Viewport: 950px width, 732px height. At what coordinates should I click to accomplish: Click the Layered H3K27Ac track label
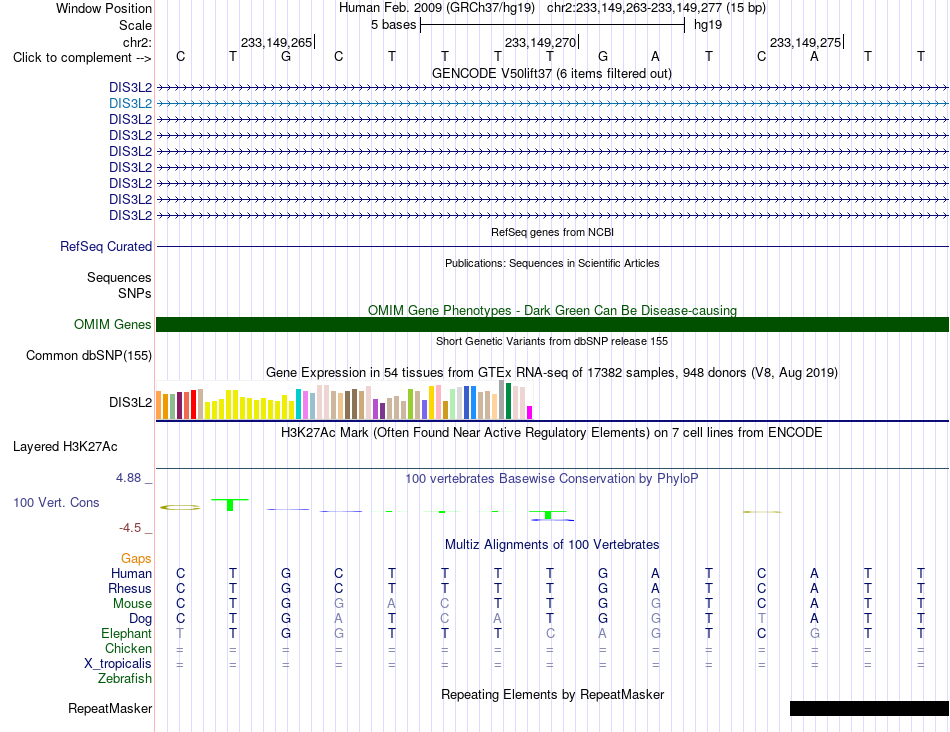pos(65,447)
